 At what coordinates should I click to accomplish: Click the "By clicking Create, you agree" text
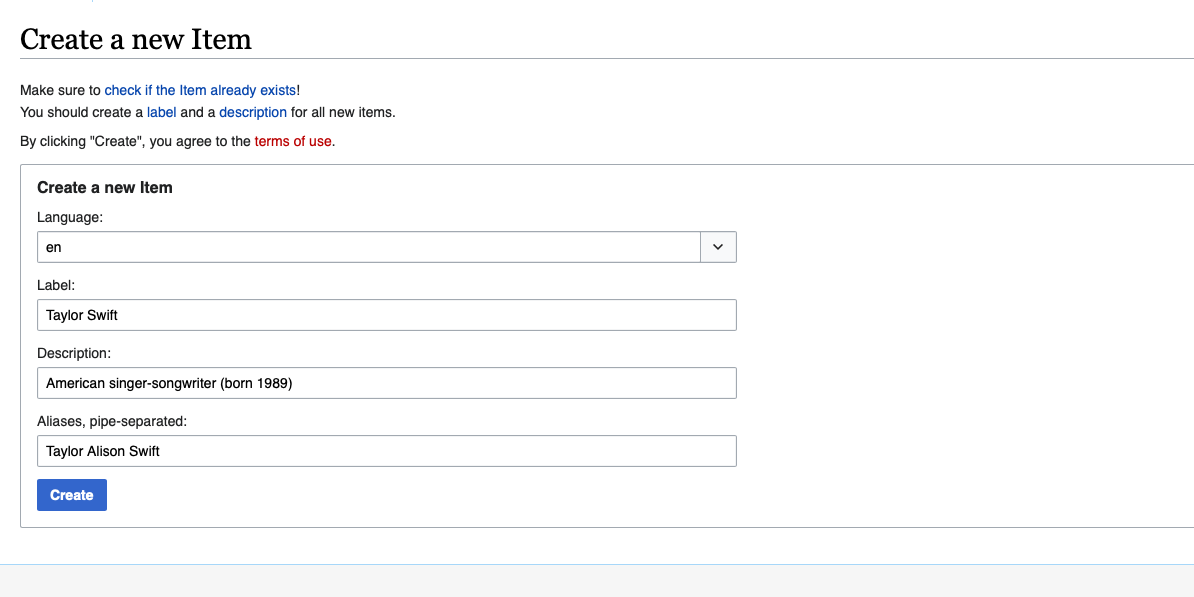135,141
